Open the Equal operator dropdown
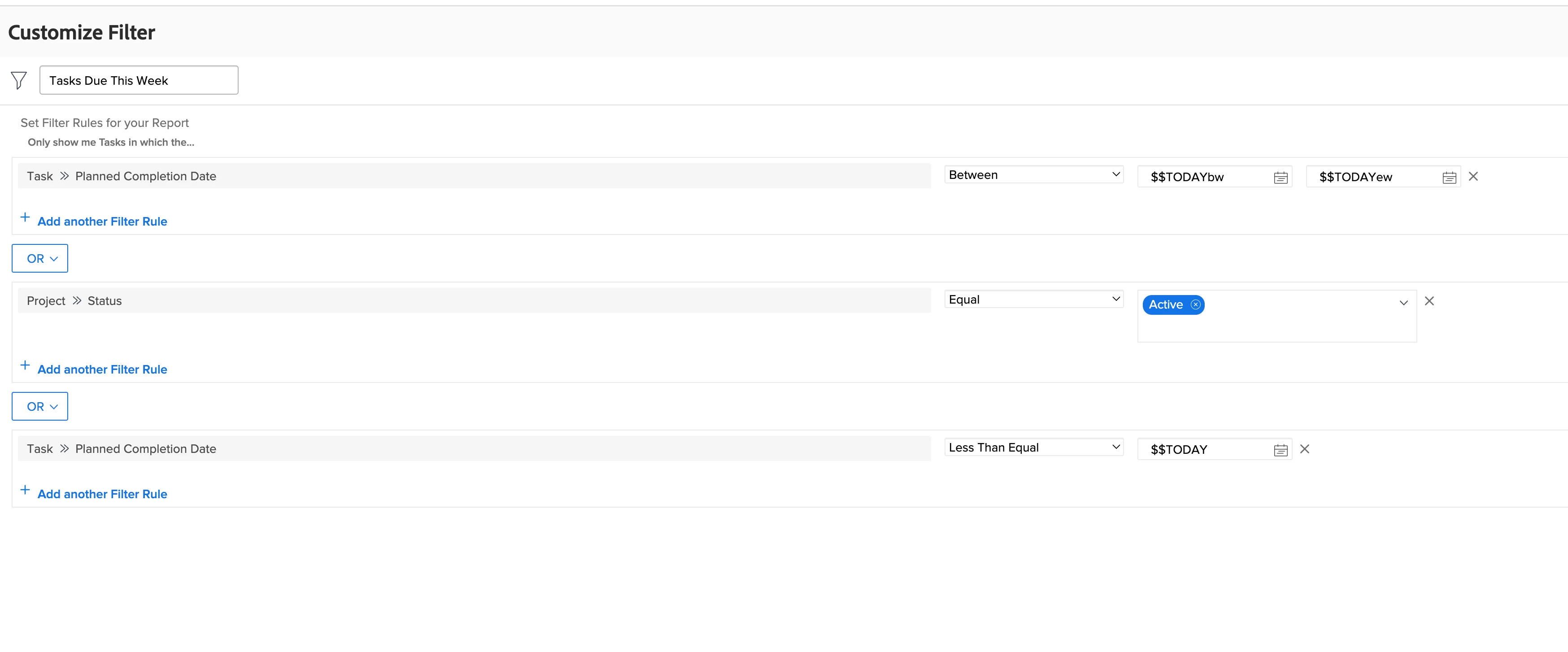Viewport: 1568px width, 652px height. click(1033, 300)
